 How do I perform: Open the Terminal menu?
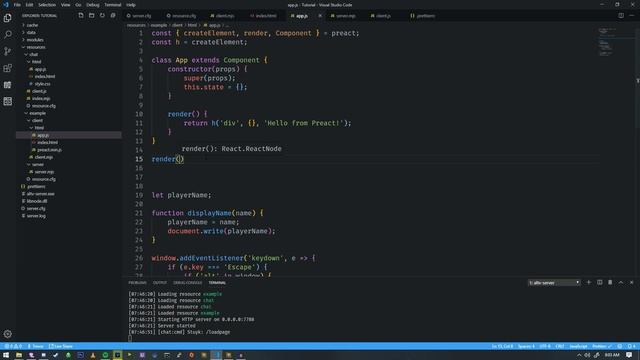(113, 5)
